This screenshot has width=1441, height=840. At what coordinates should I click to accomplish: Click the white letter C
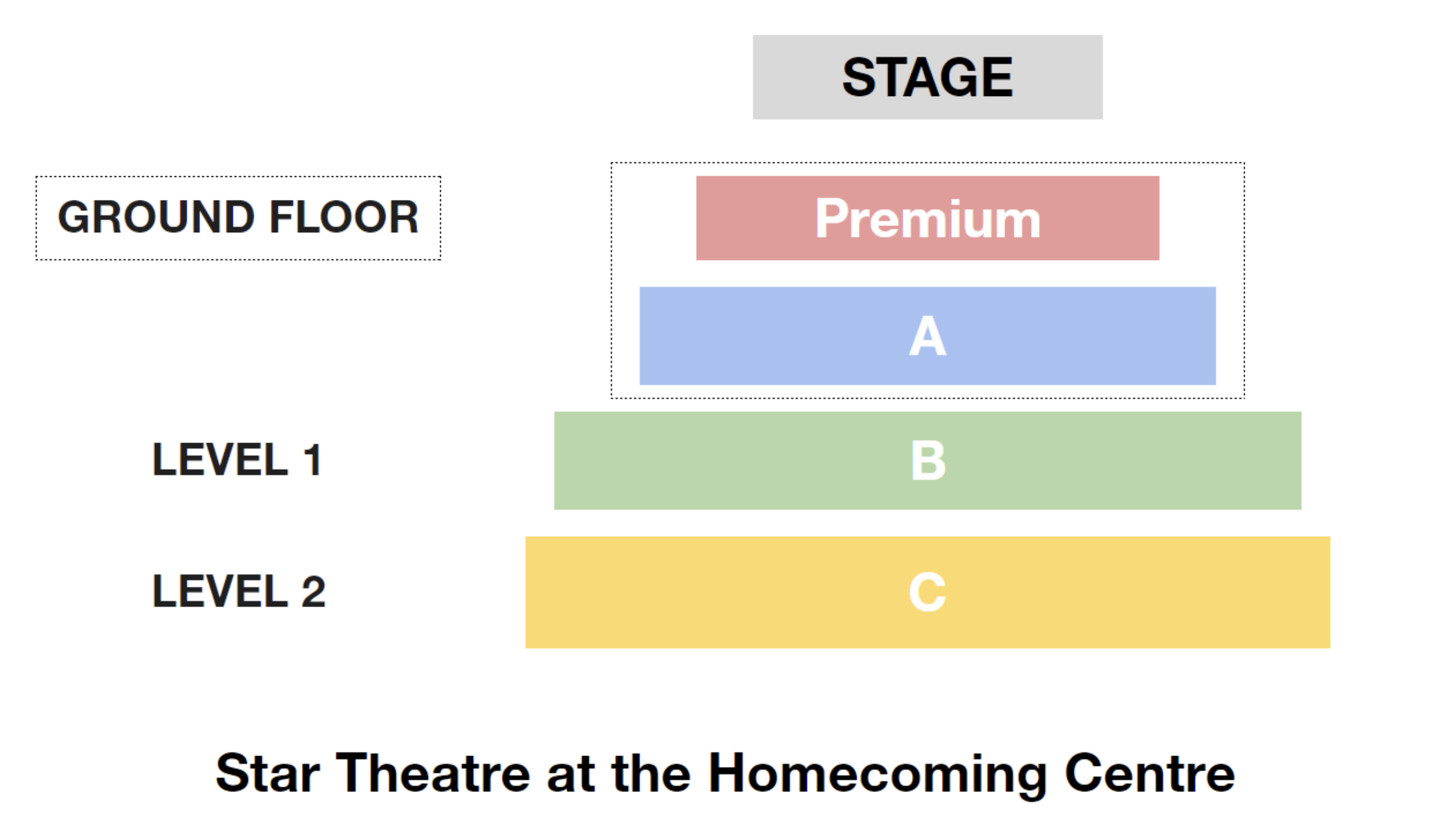[927, 592]
